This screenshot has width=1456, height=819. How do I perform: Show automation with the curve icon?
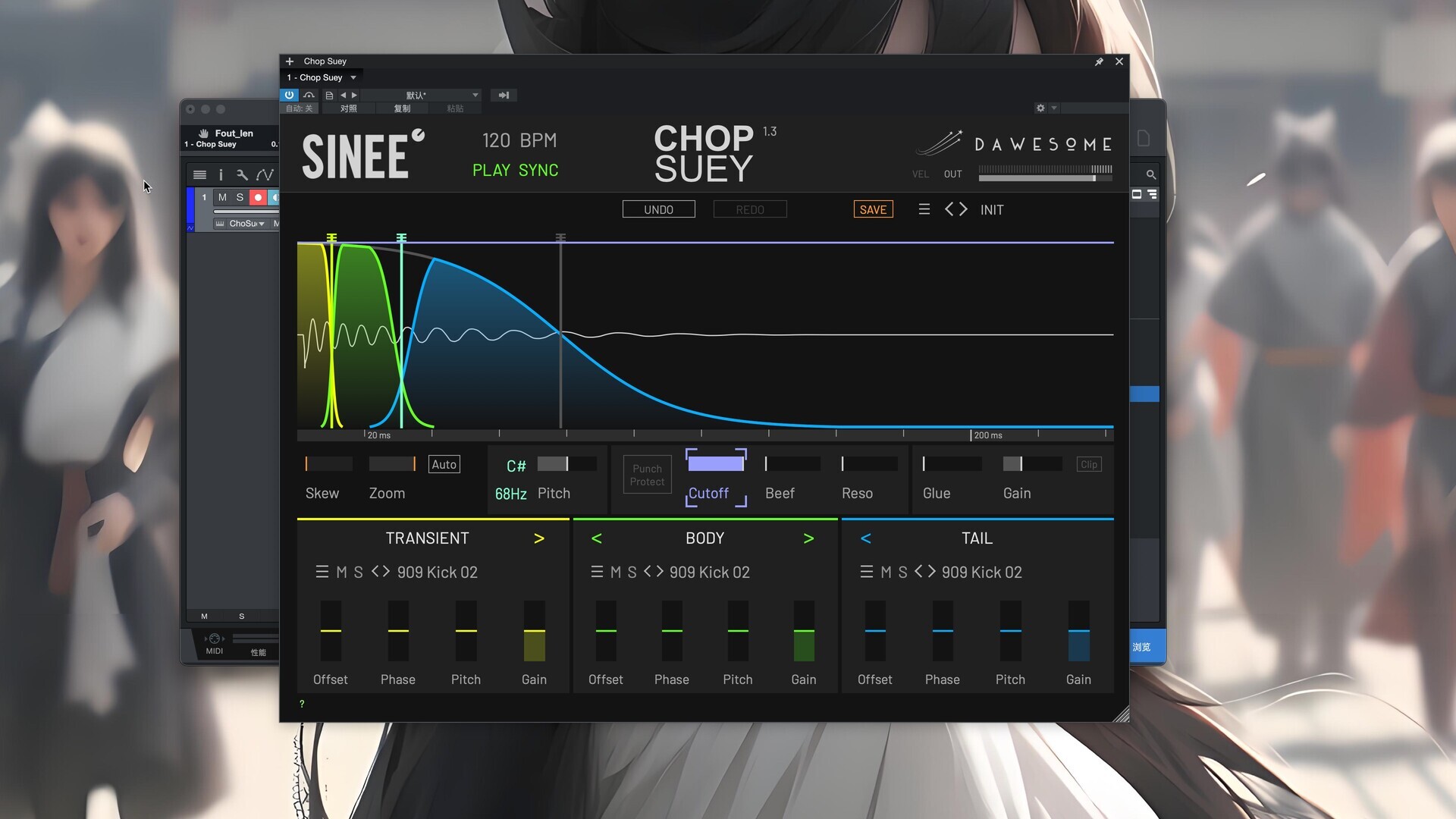265,174
